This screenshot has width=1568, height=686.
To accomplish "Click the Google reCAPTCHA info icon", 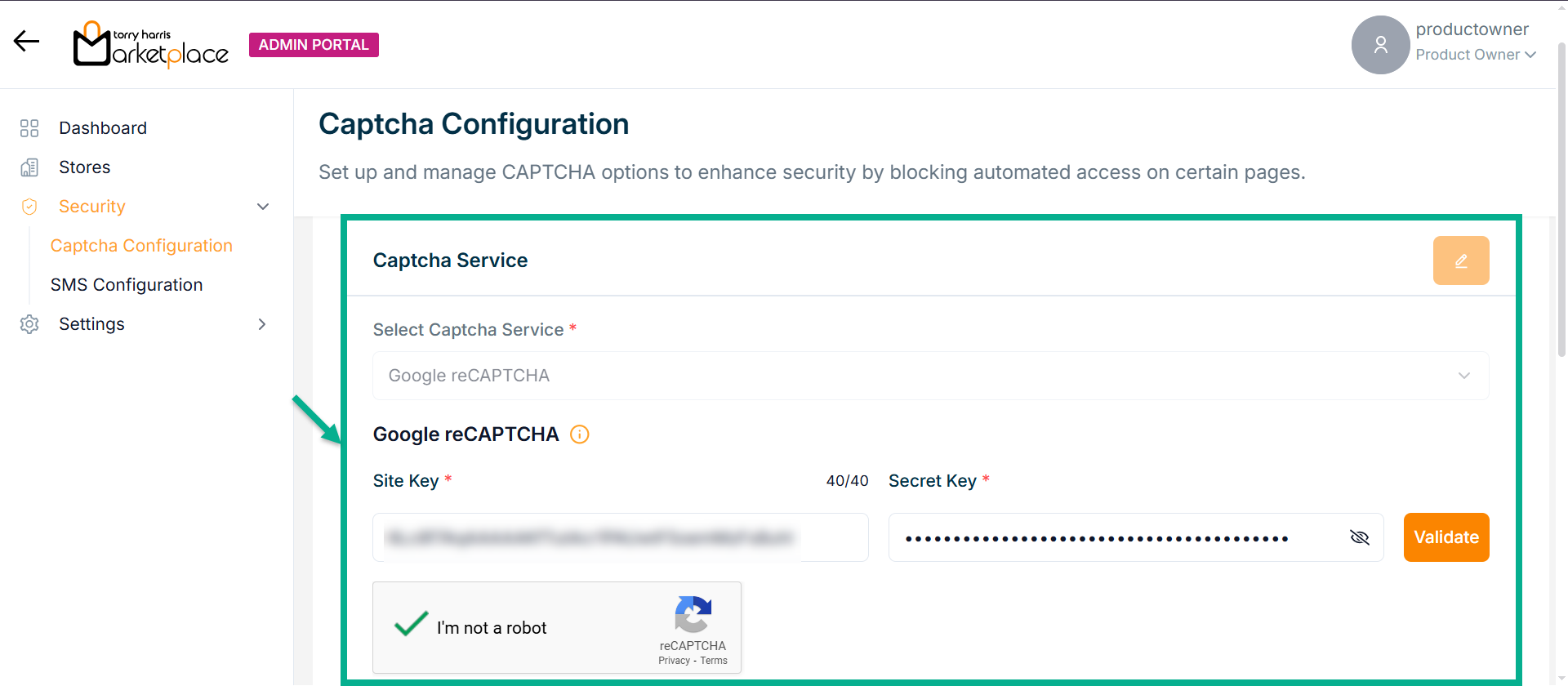I will (579, 434).
